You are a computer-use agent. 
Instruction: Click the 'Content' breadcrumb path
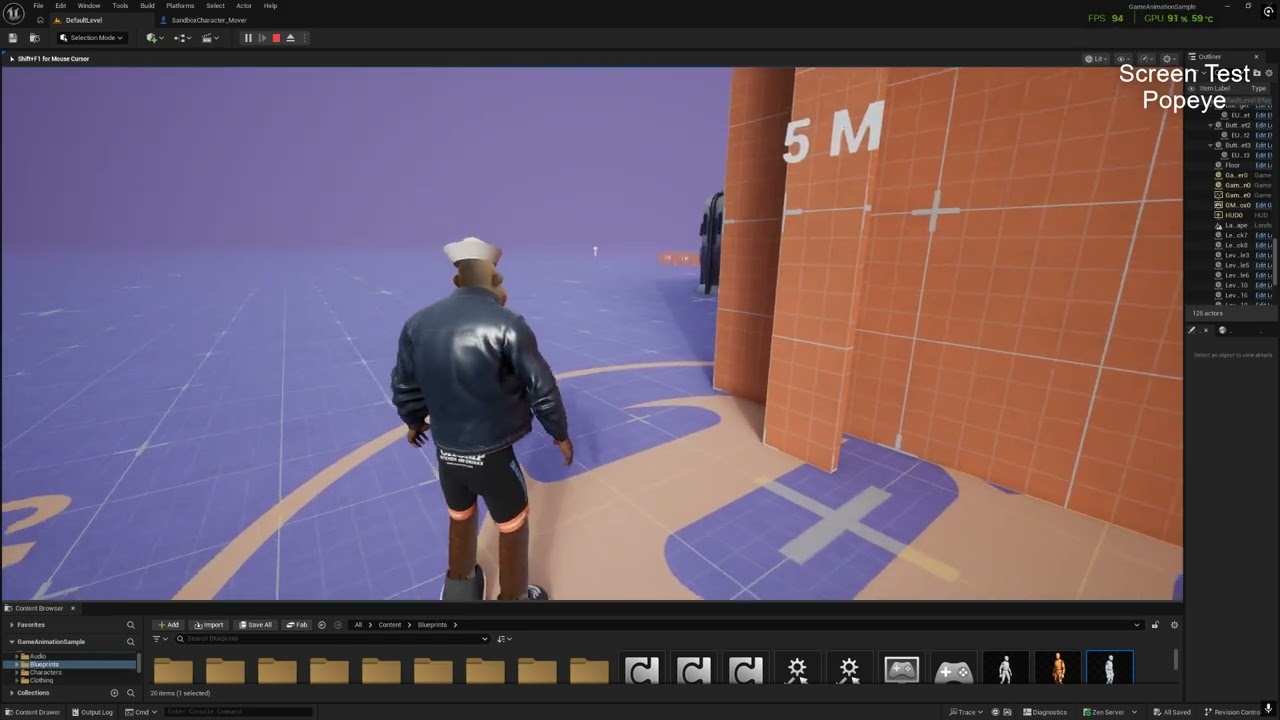pos(390,625)
